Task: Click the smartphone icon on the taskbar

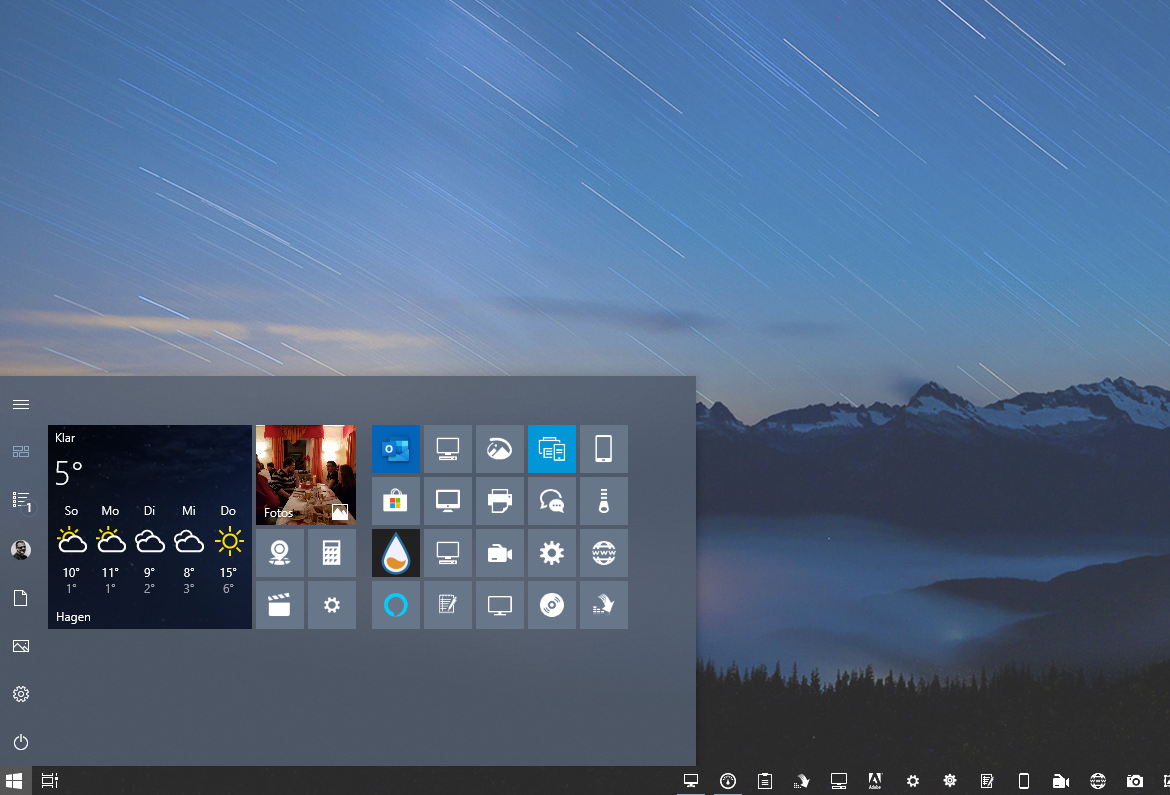Action: [1024, 781]
